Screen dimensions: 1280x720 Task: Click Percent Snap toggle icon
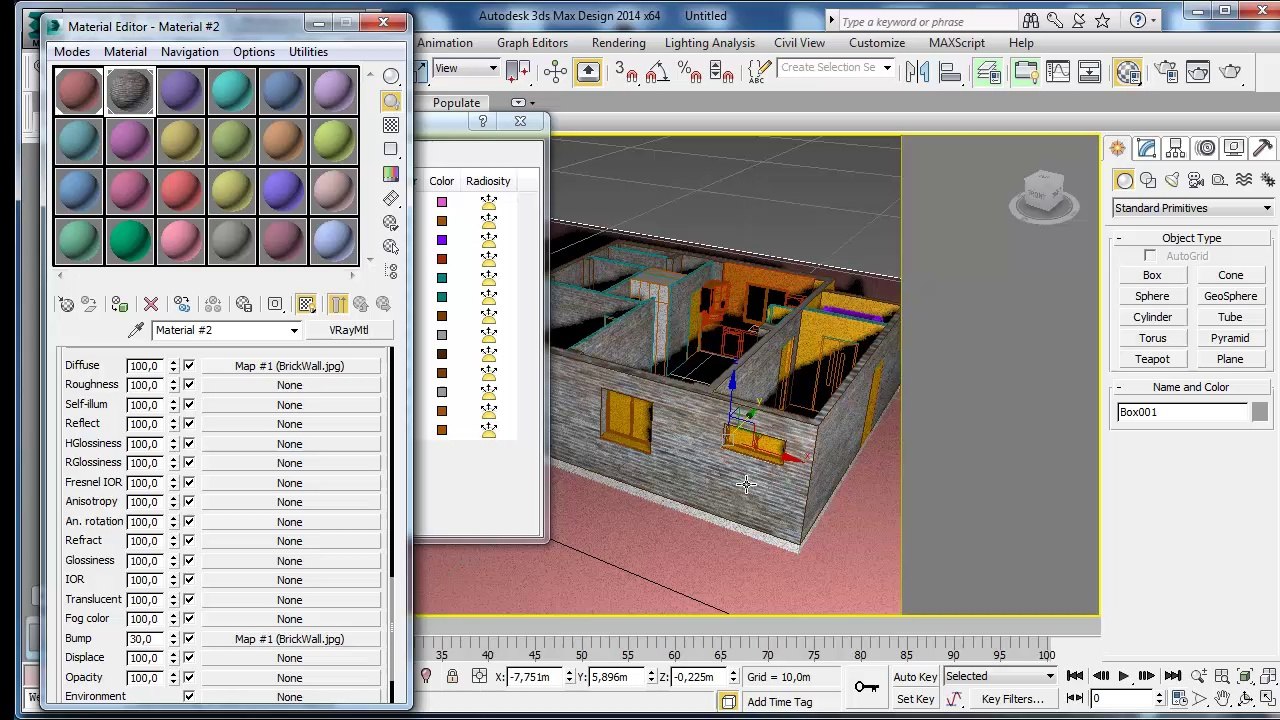689,71
